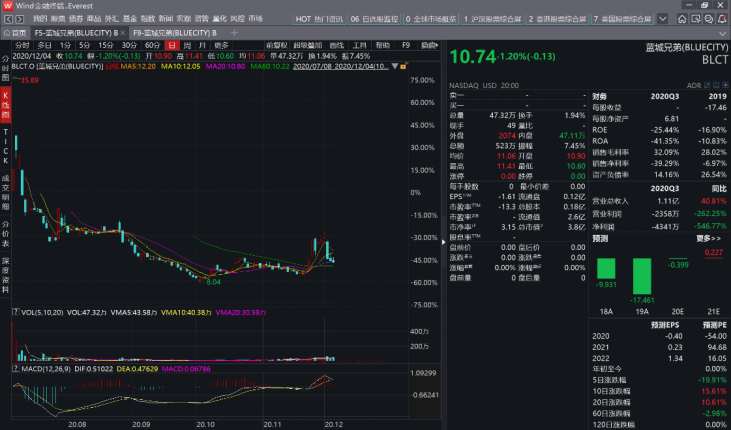This screenshot has height=430, width=731.
Task: Open a new tab with plus button
Action: [234, 33]
